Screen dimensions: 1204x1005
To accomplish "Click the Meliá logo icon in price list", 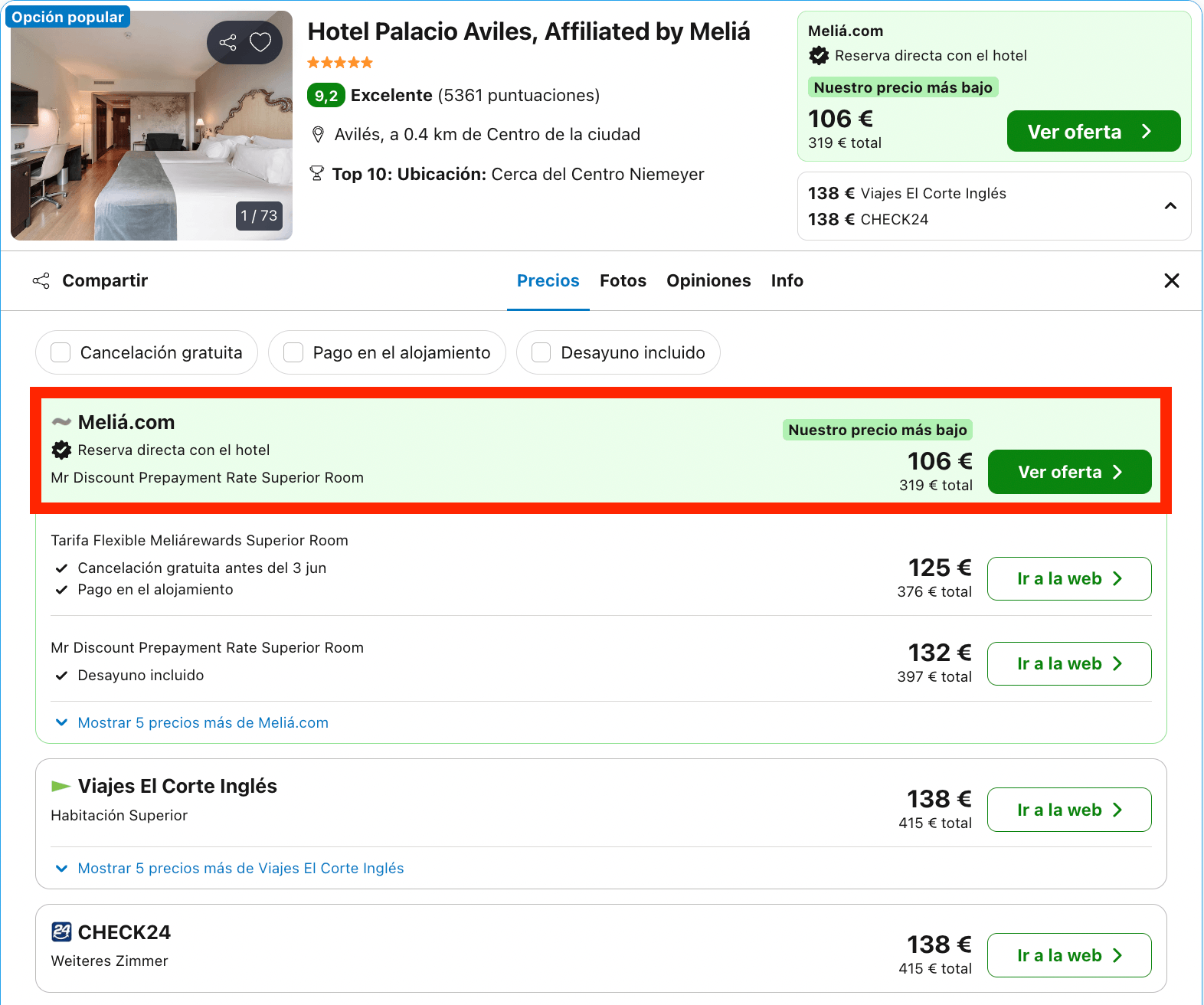I will point(61,422).
